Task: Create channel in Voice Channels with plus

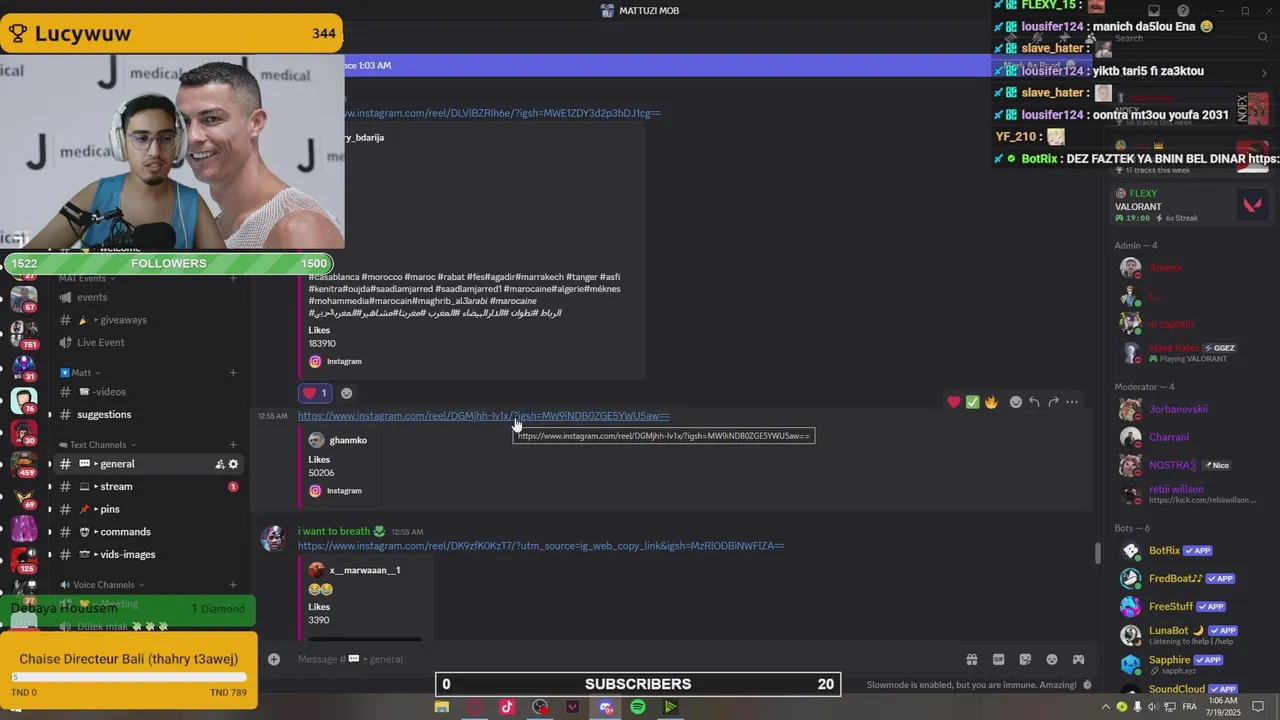Action: coord(233,585)
